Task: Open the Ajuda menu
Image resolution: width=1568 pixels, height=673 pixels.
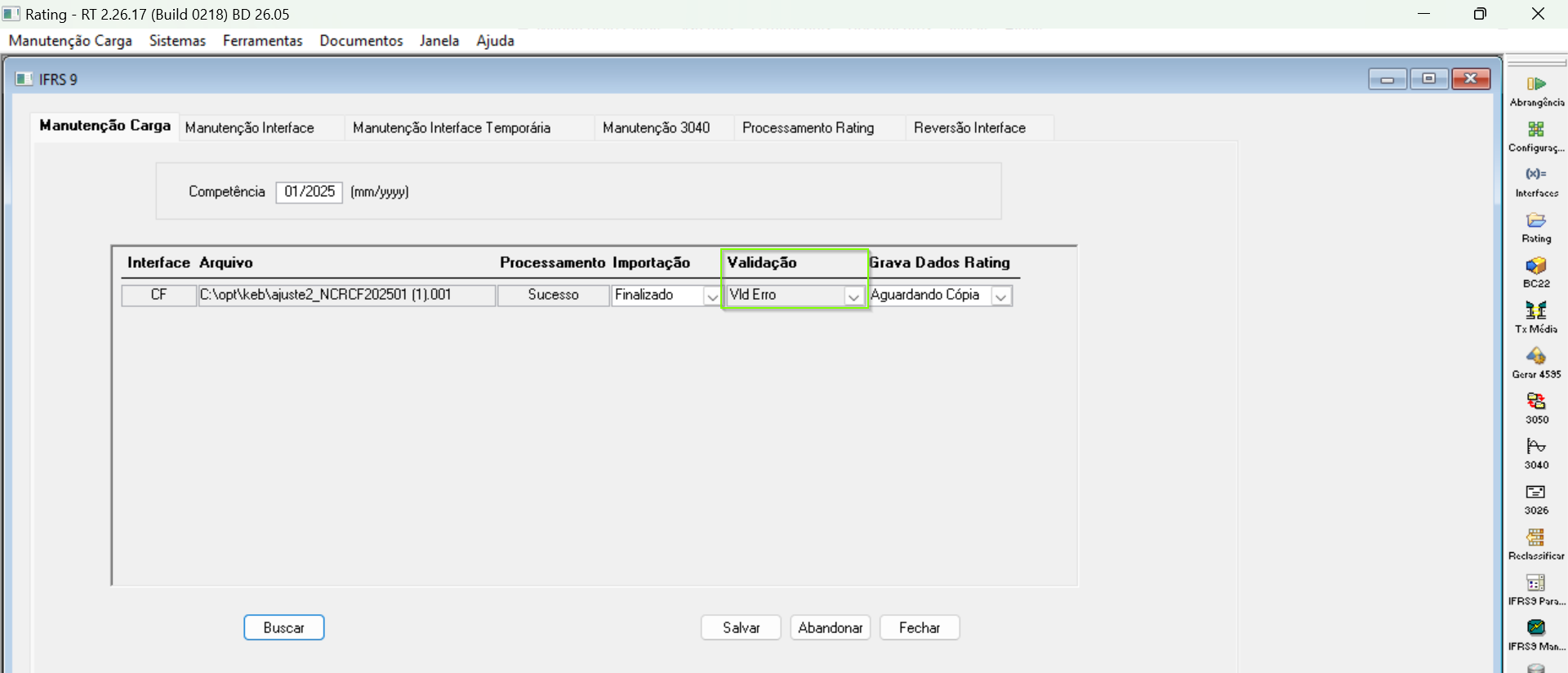Action: (495, 41)
